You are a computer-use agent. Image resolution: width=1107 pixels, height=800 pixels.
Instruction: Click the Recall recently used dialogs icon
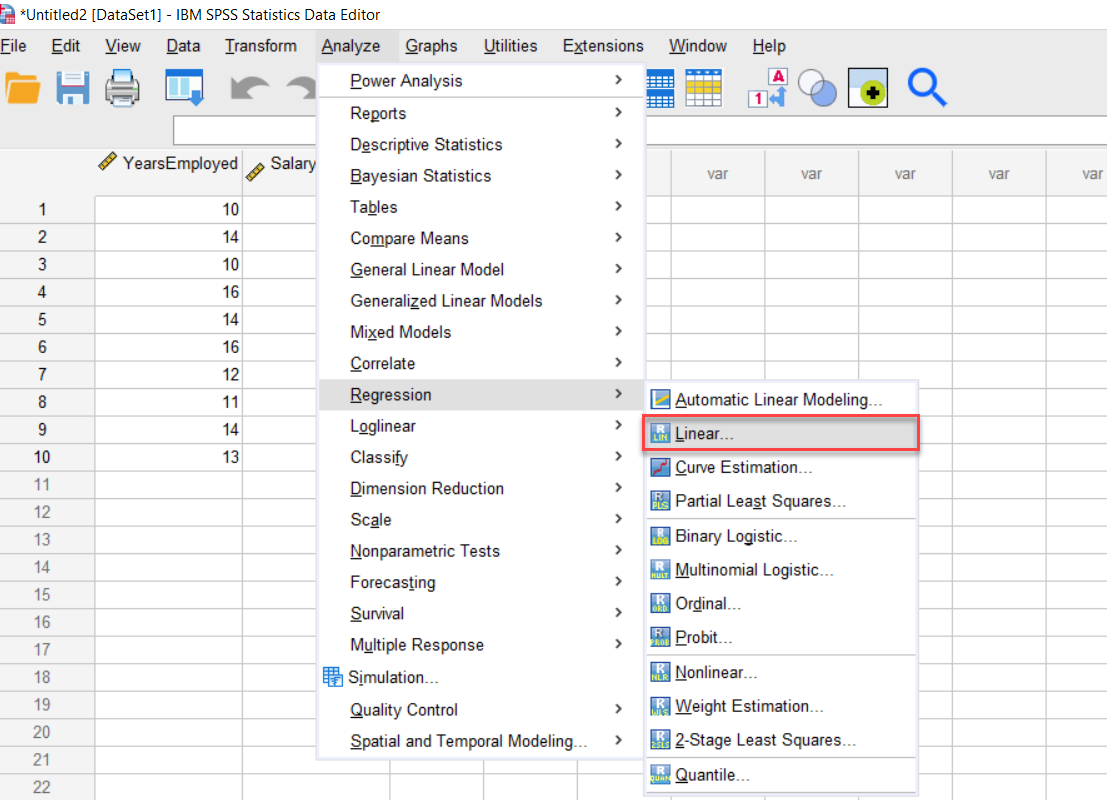pyautogui.click(x=184, y=88)
